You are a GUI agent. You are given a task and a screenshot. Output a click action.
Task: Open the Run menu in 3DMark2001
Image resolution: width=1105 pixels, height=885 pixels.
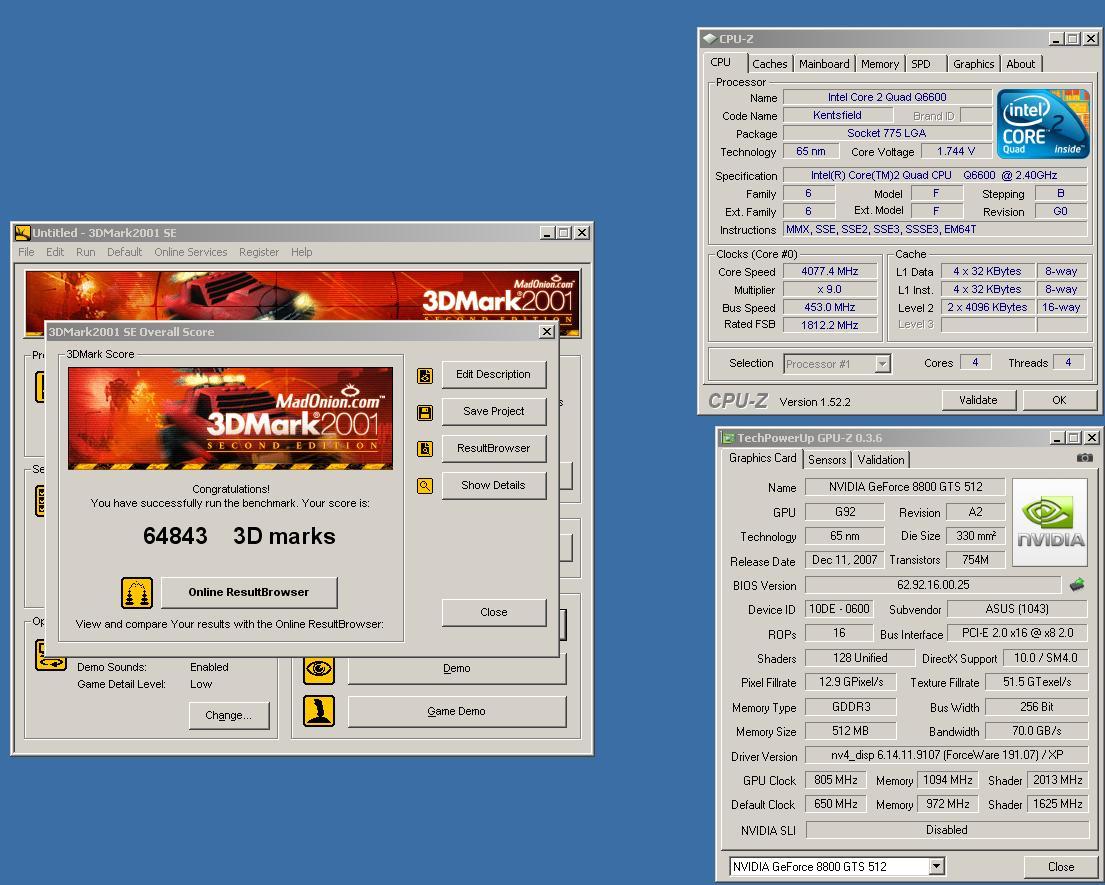[x=85, y=252]
